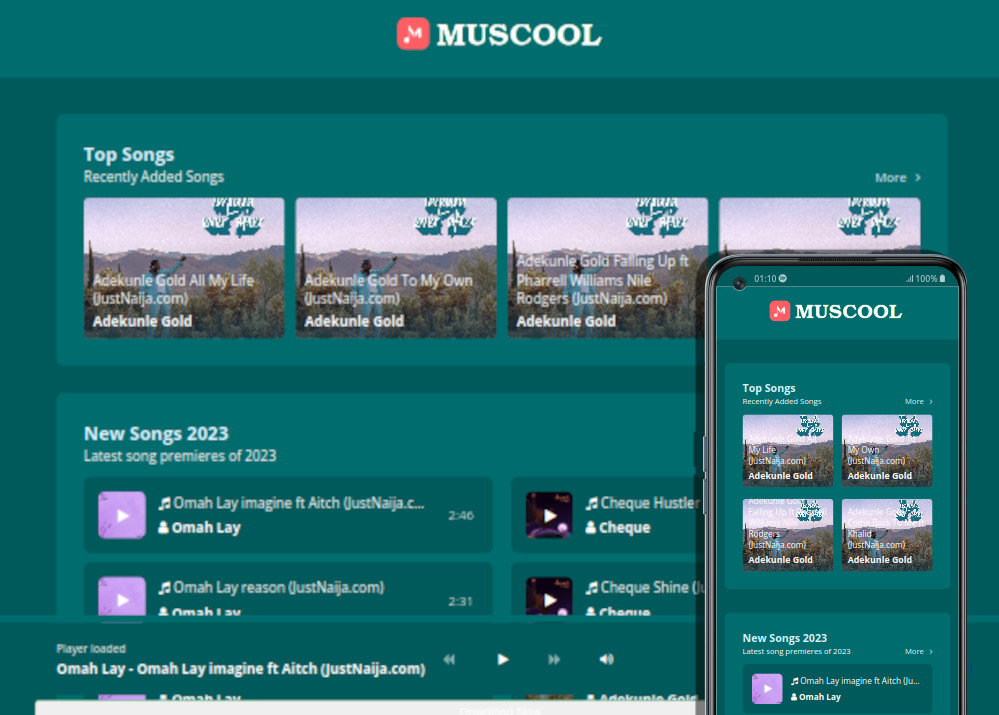This screenshot has width=999, height=715.
Task: Open More in the phone New Songs 2023 section
Action: pos(914,651)
